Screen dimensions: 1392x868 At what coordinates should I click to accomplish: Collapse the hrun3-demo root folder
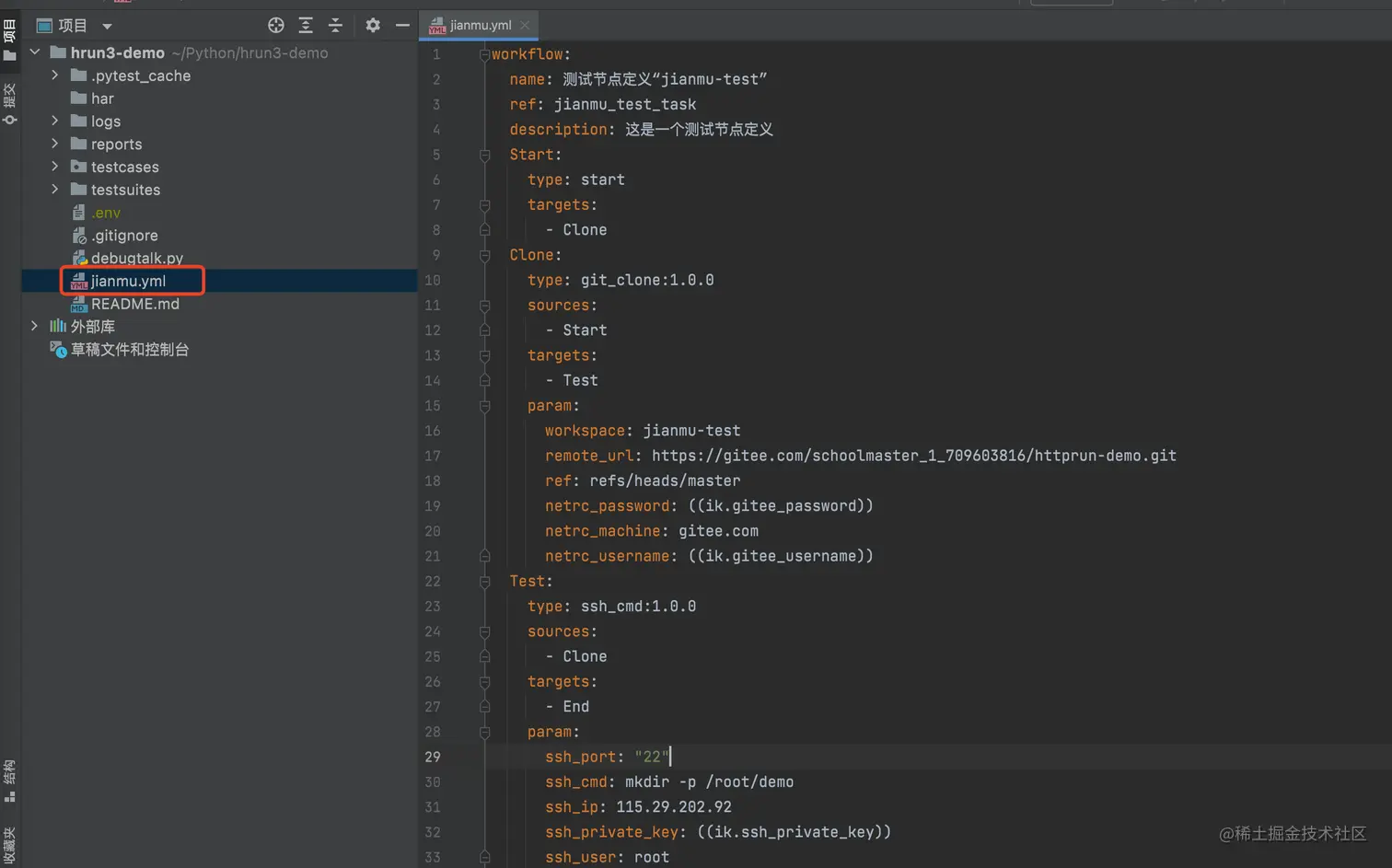pyautogui.click(x=35, y=52)
